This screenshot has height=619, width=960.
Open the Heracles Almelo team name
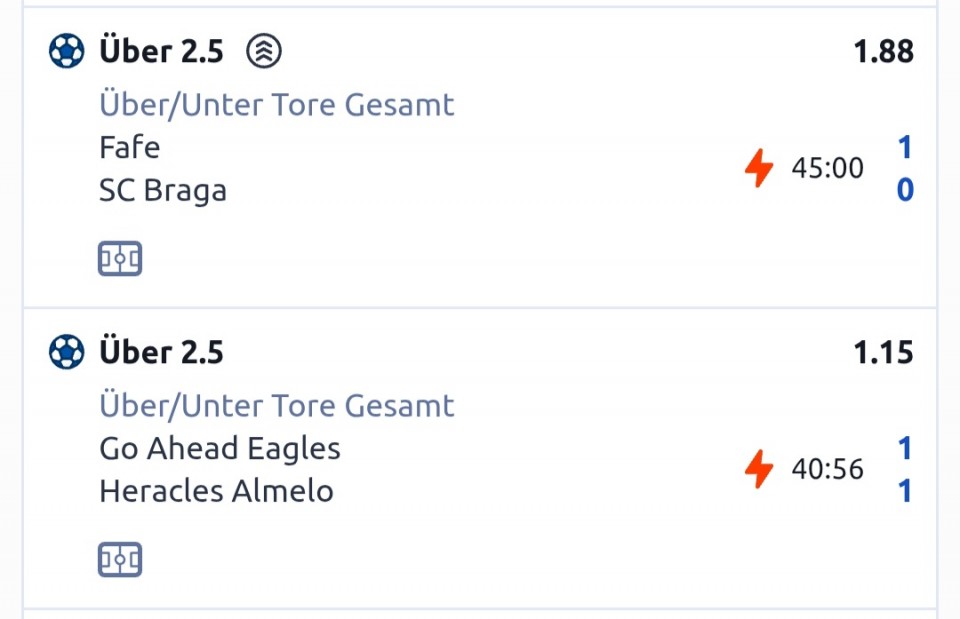[x=216, y=491]
